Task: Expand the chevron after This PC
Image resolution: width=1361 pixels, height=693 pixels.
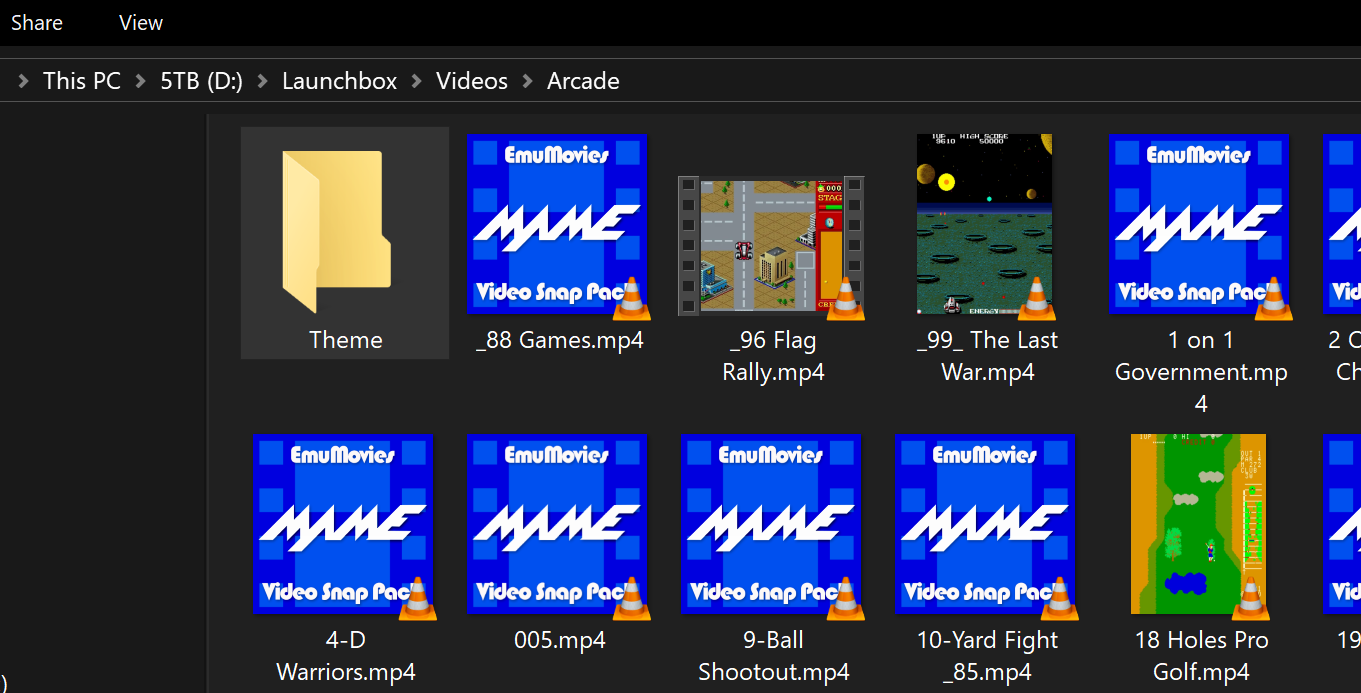Action: coord(141,81)
